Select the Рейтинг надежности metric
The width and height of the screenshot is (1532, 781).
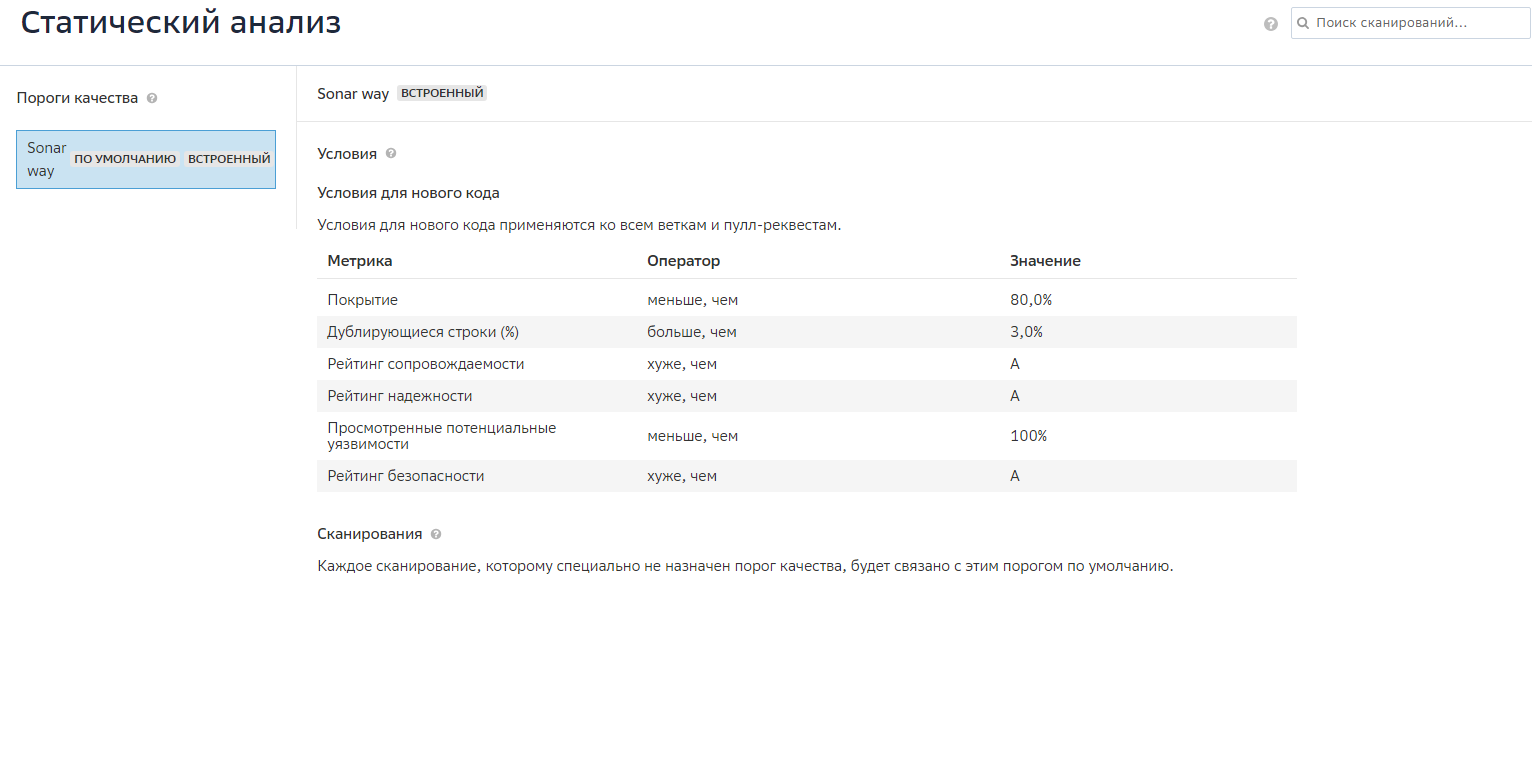[400, 396]
